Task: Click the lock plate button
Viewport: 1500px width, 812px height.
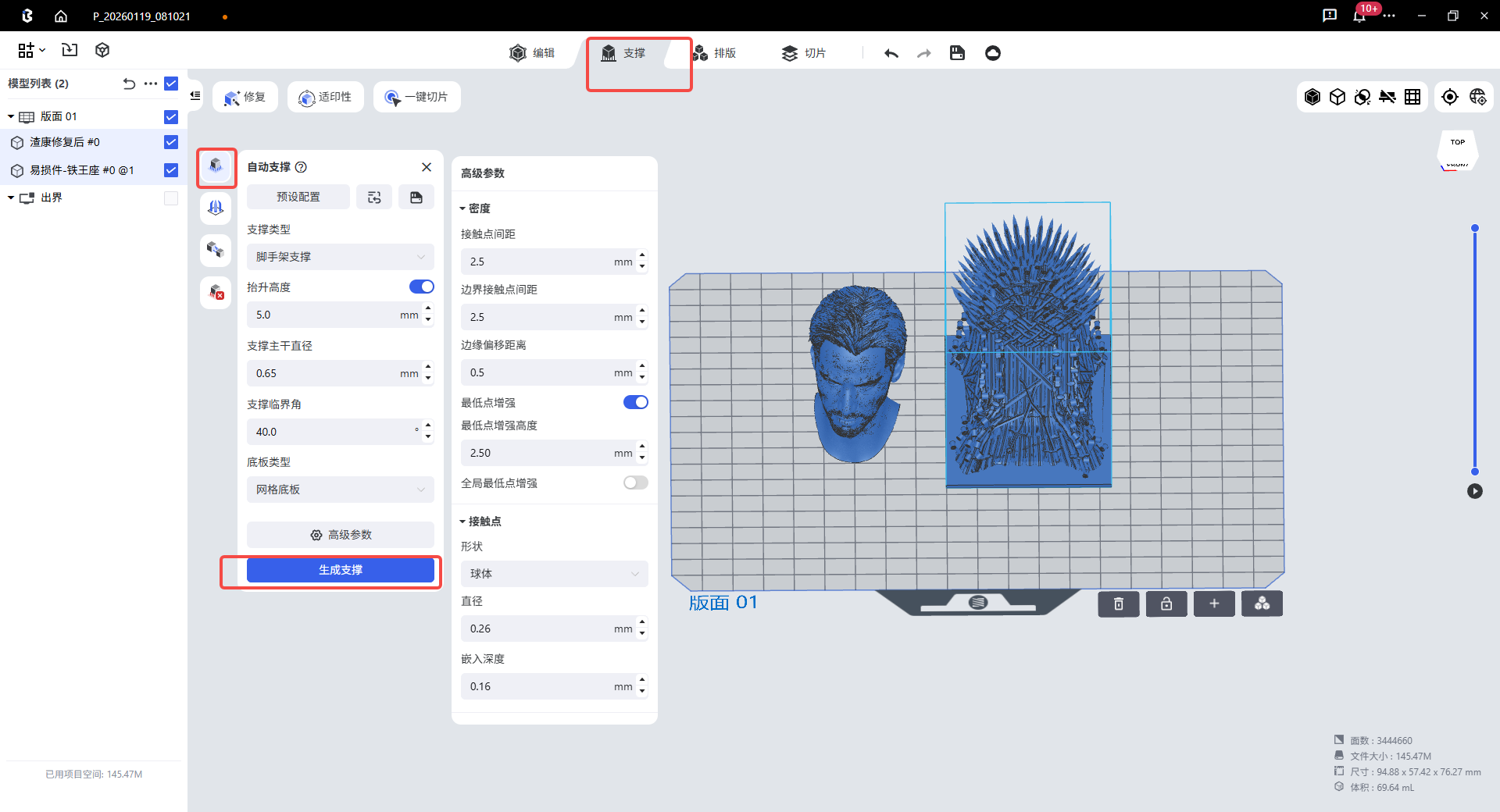Action: coord(1166,604)
